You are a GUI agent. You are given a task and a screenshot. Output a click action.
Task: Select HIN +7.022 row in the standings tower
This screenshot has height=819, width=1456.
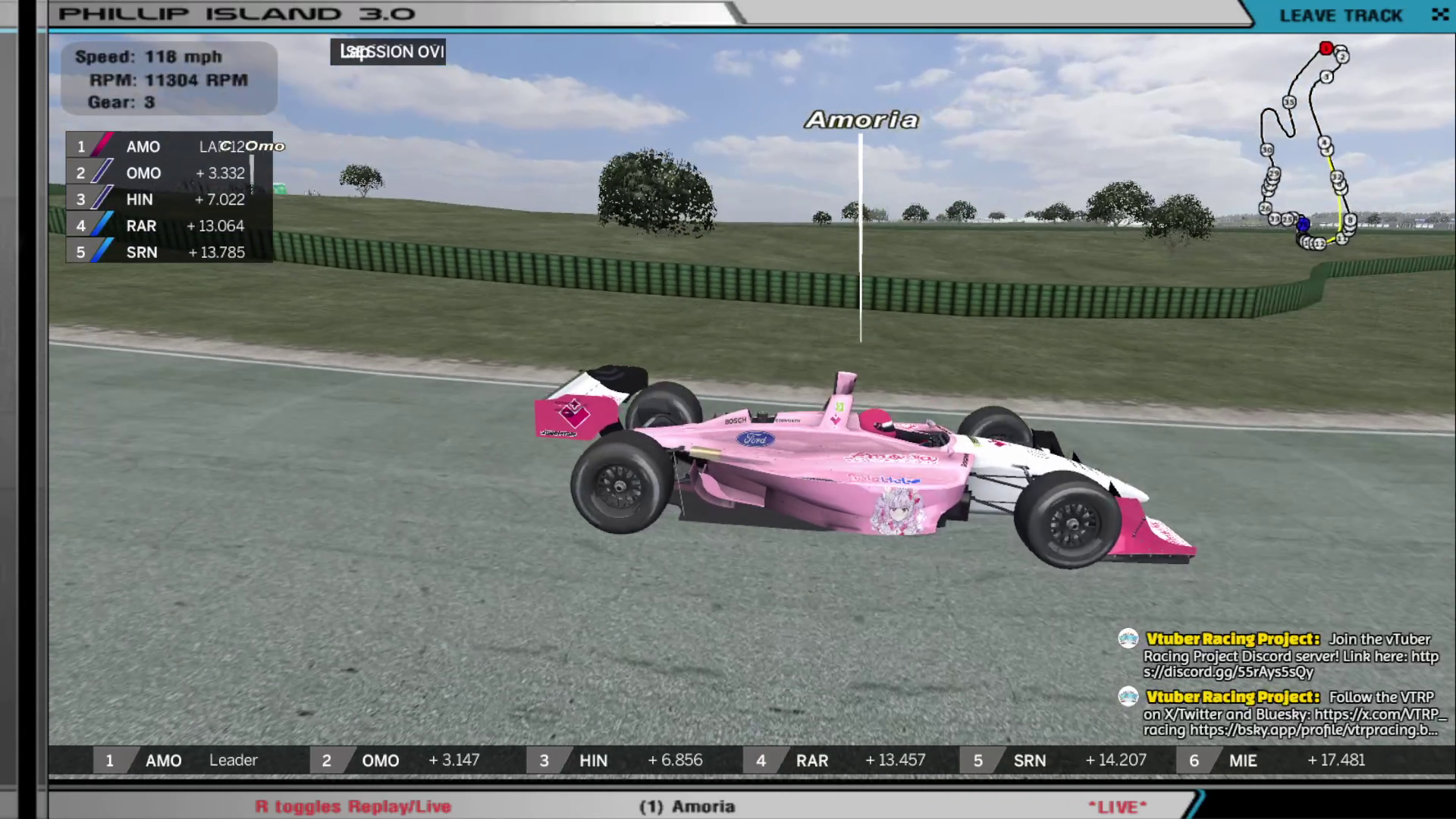[169, 199]
